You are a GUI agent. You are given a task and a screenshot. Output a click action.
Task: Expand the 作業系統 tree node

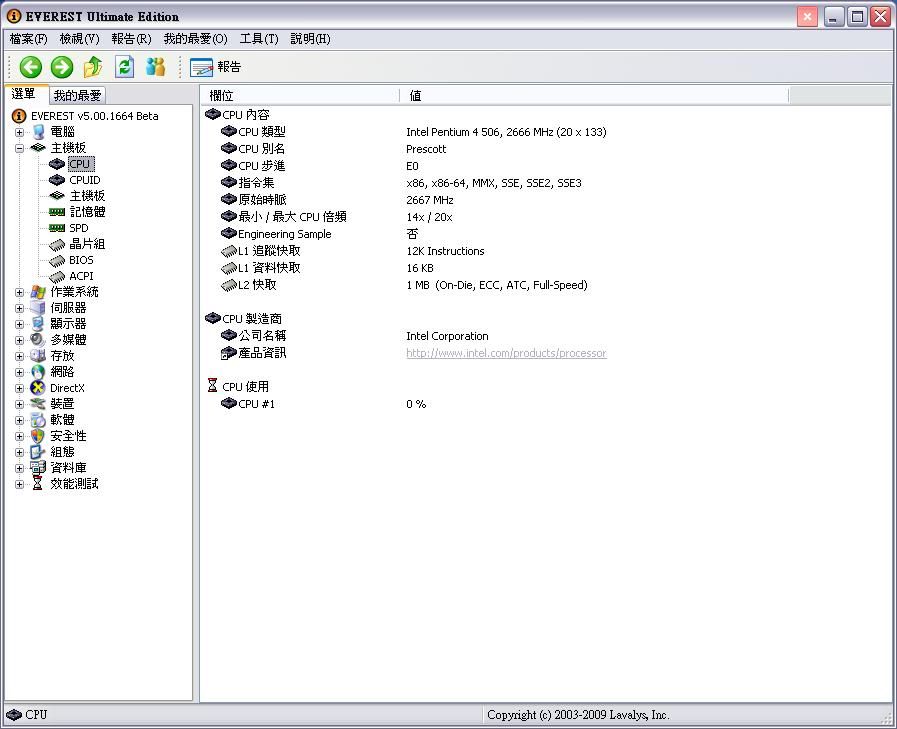19,292
